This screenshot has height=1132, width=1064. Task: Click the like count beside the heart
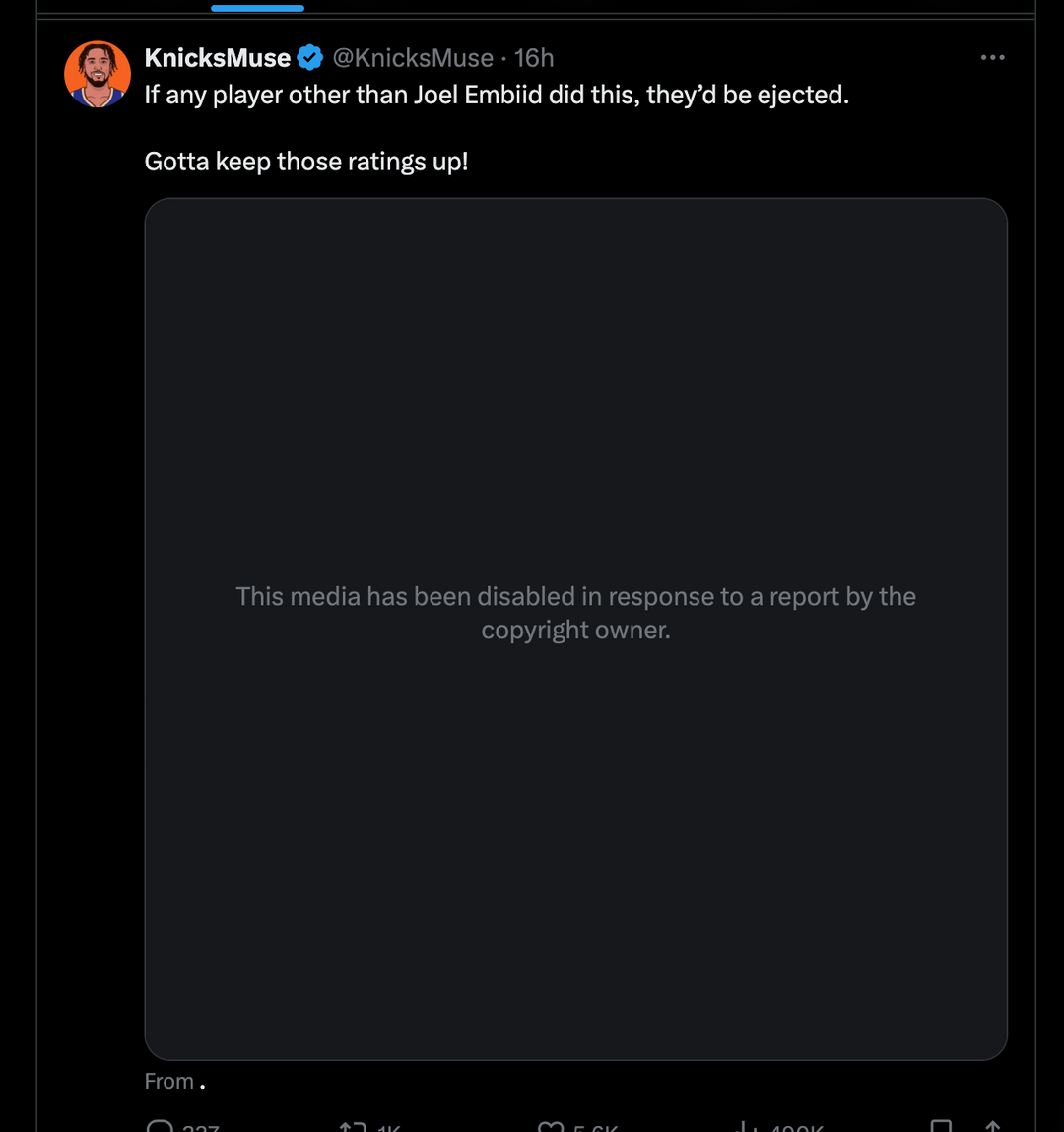tap(595, 1127)
